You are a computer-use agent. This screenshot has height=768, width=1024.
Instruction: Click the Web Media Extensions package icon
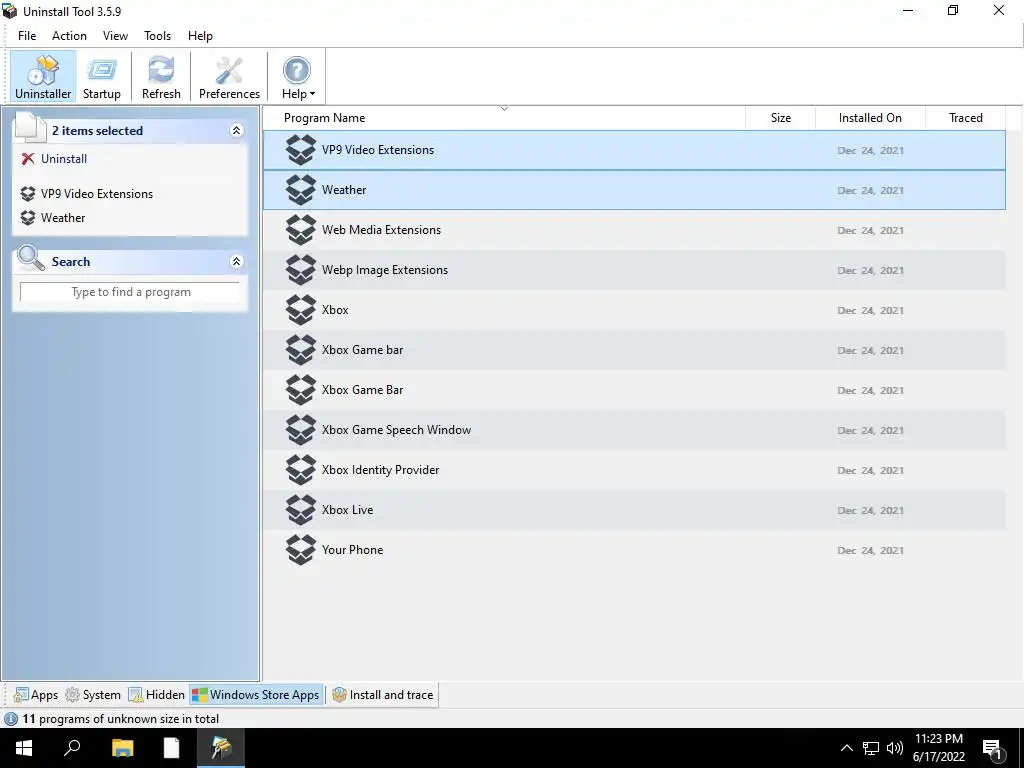301,230
